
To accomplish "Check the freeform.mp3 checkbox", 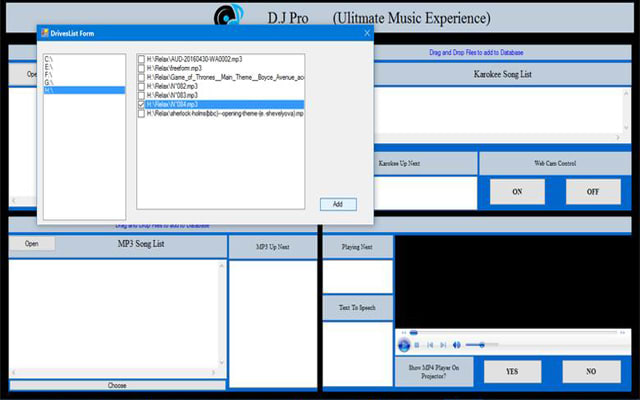I will [x=141, y=69].
